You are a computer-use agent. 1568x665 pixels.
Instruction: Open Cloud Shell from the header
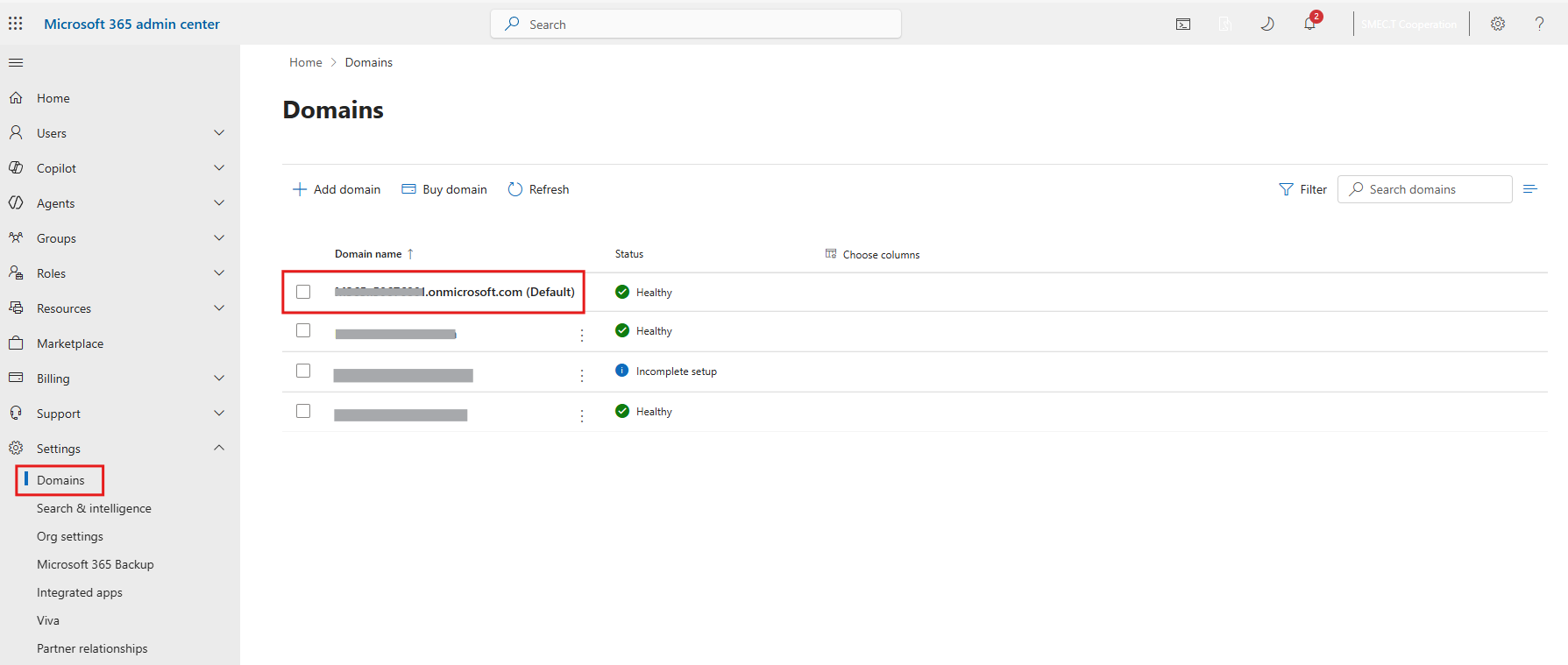pyautogui.click(x=1183, y=25)
